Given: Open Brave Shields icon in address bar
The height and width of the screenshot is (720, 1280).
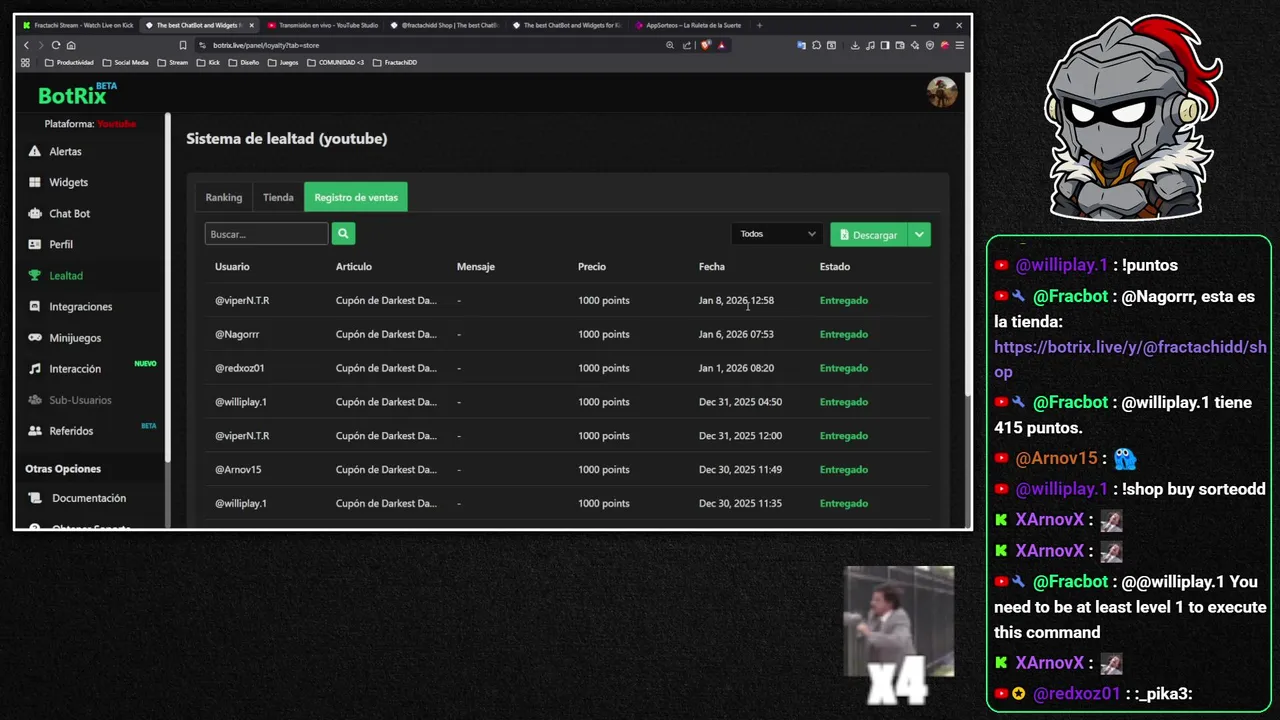Looking at the screenshot, I should pyautogui.click(x=706, y=45).
